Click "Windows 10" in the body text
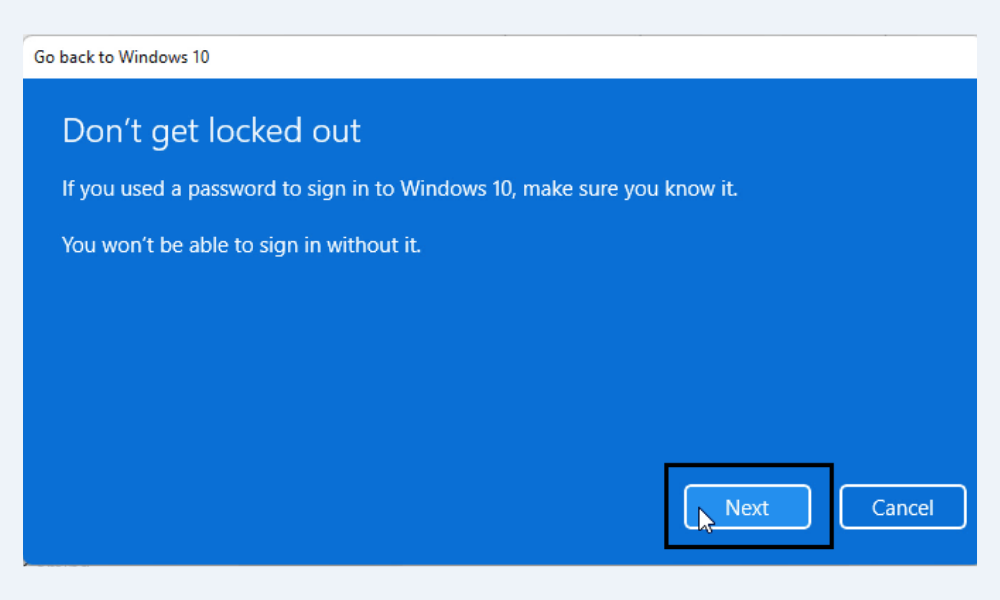 [x=456, y=189]
